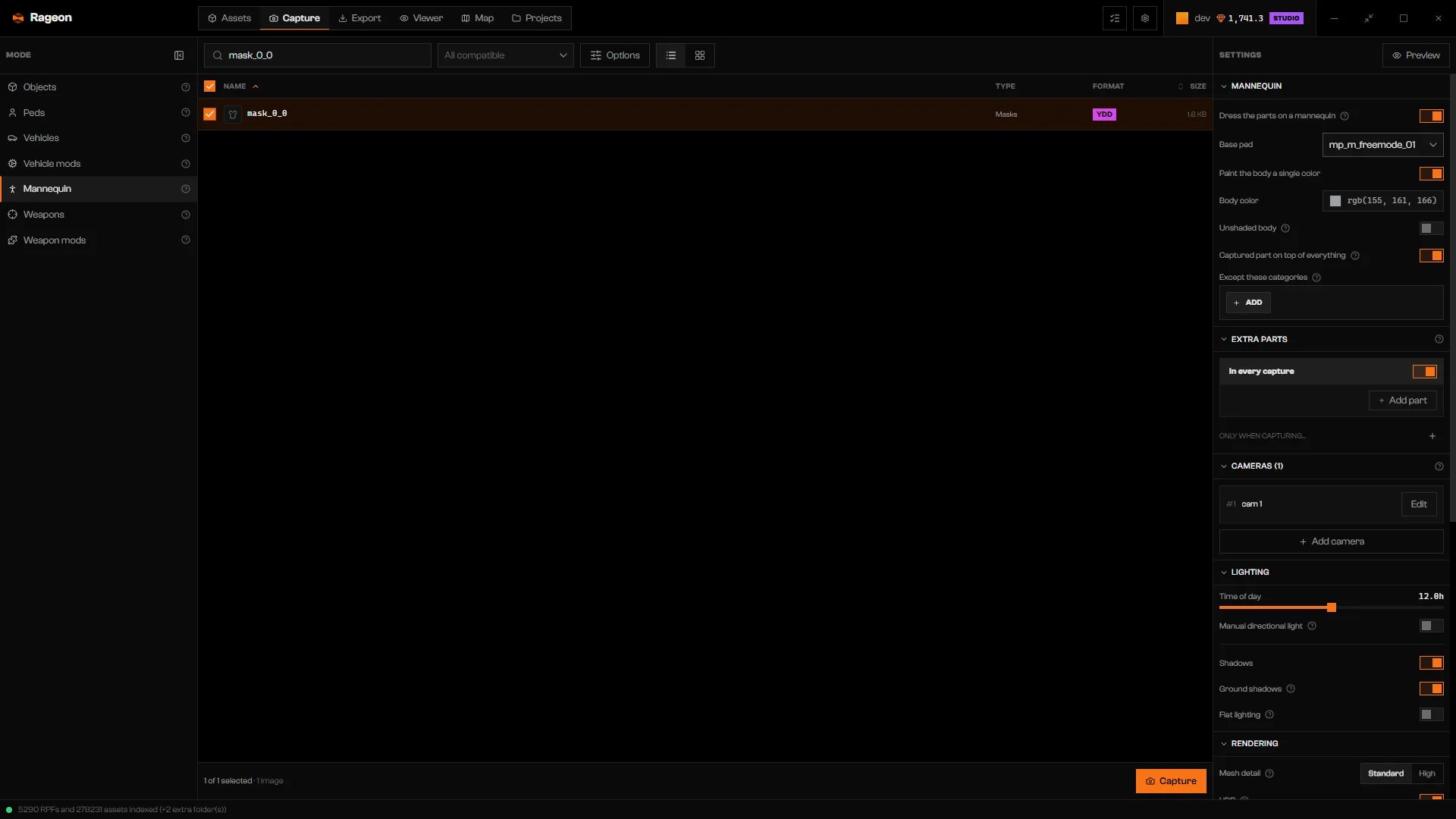Click the clothing type icon of mask_0_0

pos(233,114)
